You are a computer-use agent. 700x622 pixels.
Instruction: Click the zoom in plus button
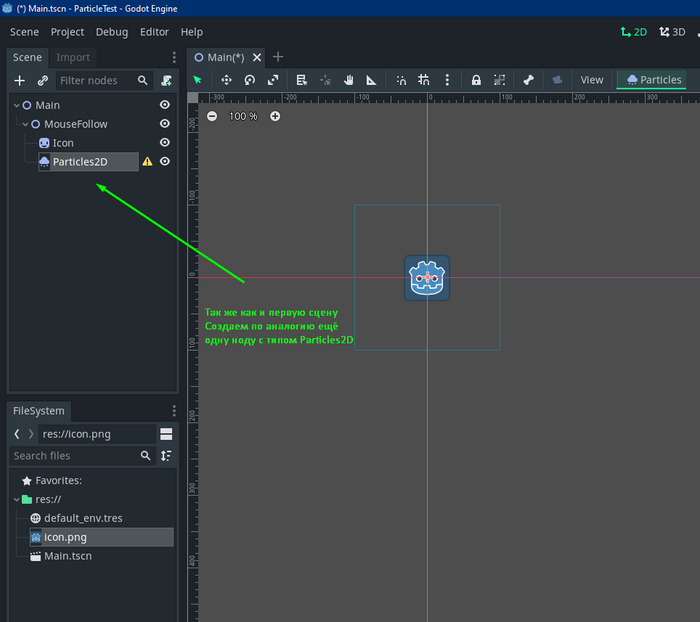275,116
